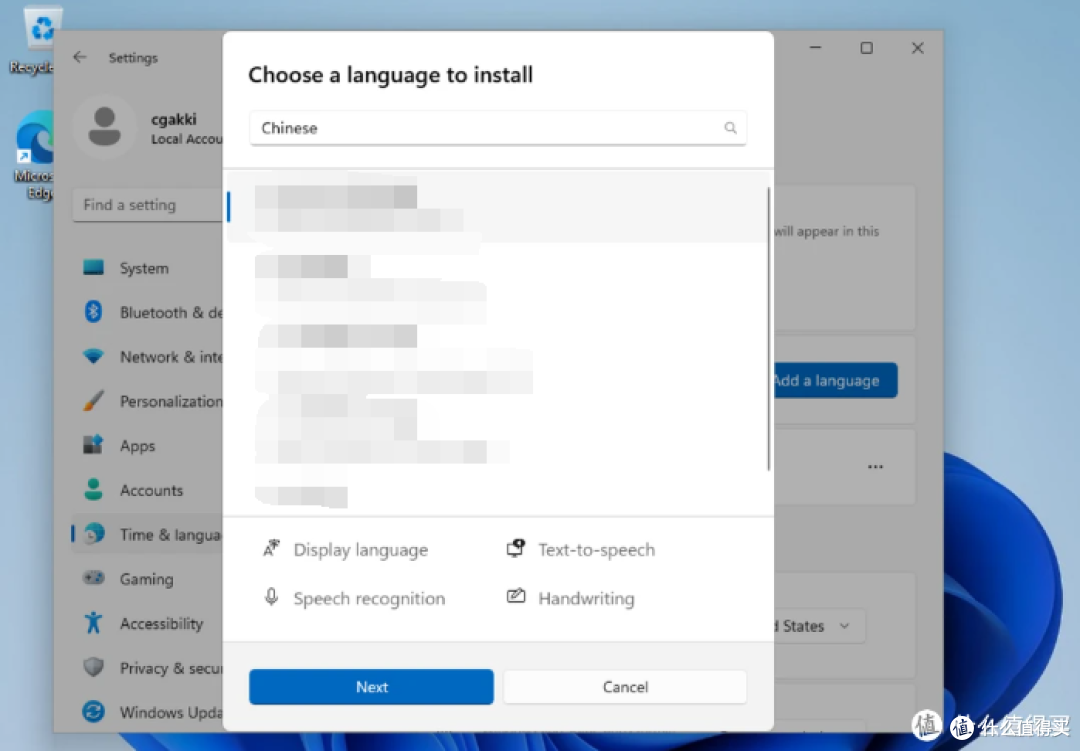Select Apps menu entry
Screen dimensions: 1080x751
coord(138,446)
